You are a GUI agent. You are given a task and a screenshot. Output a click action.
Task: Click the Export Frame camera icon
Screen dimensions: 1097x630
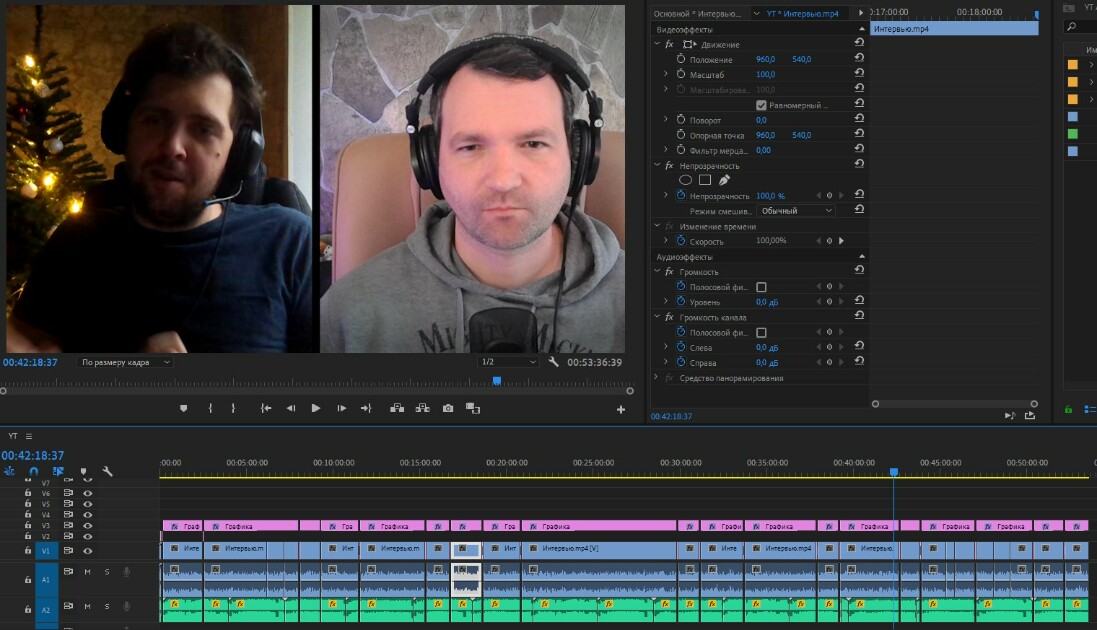(x=448, y=408)
